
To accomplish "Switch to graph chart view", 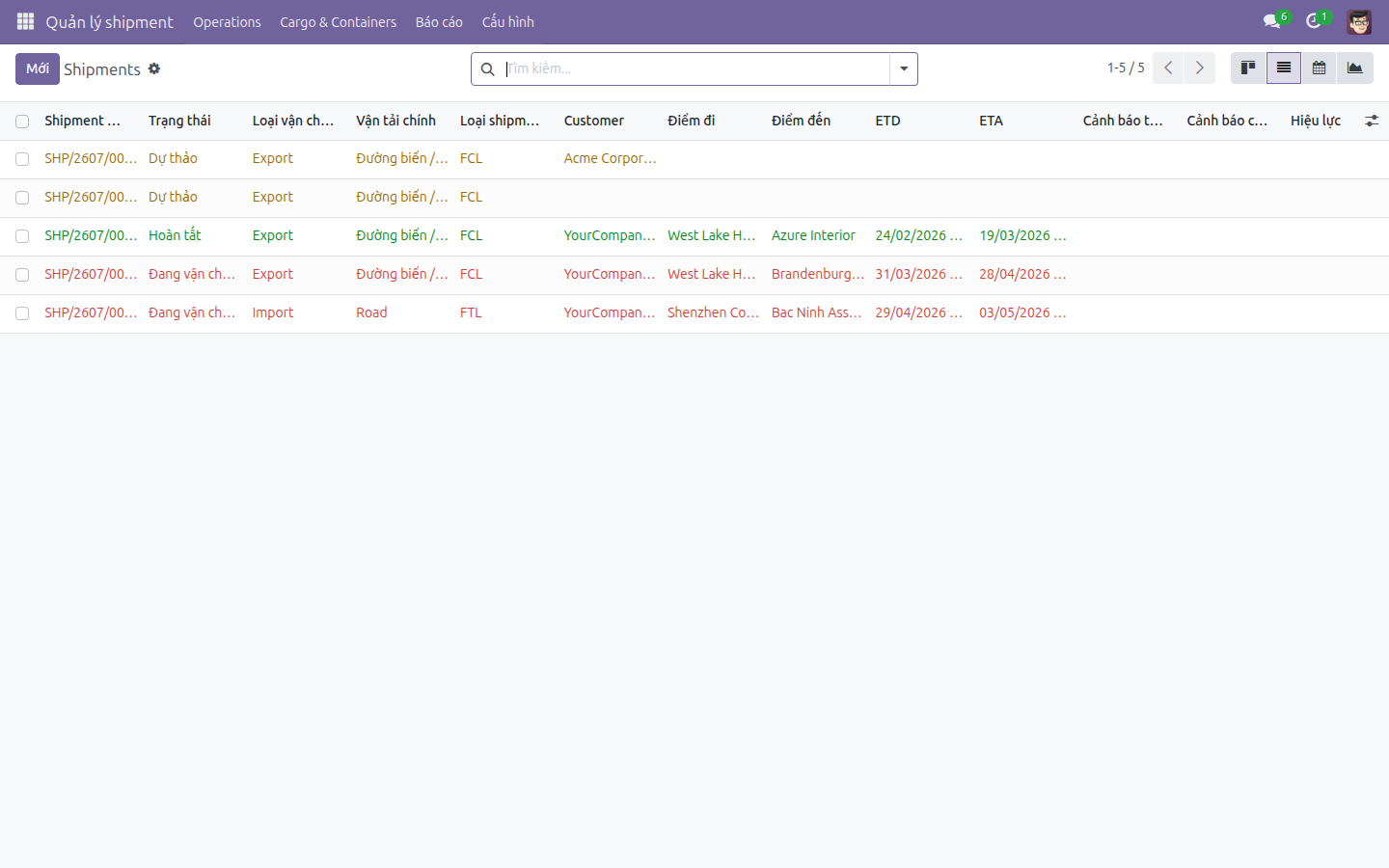I will 1355,68.
